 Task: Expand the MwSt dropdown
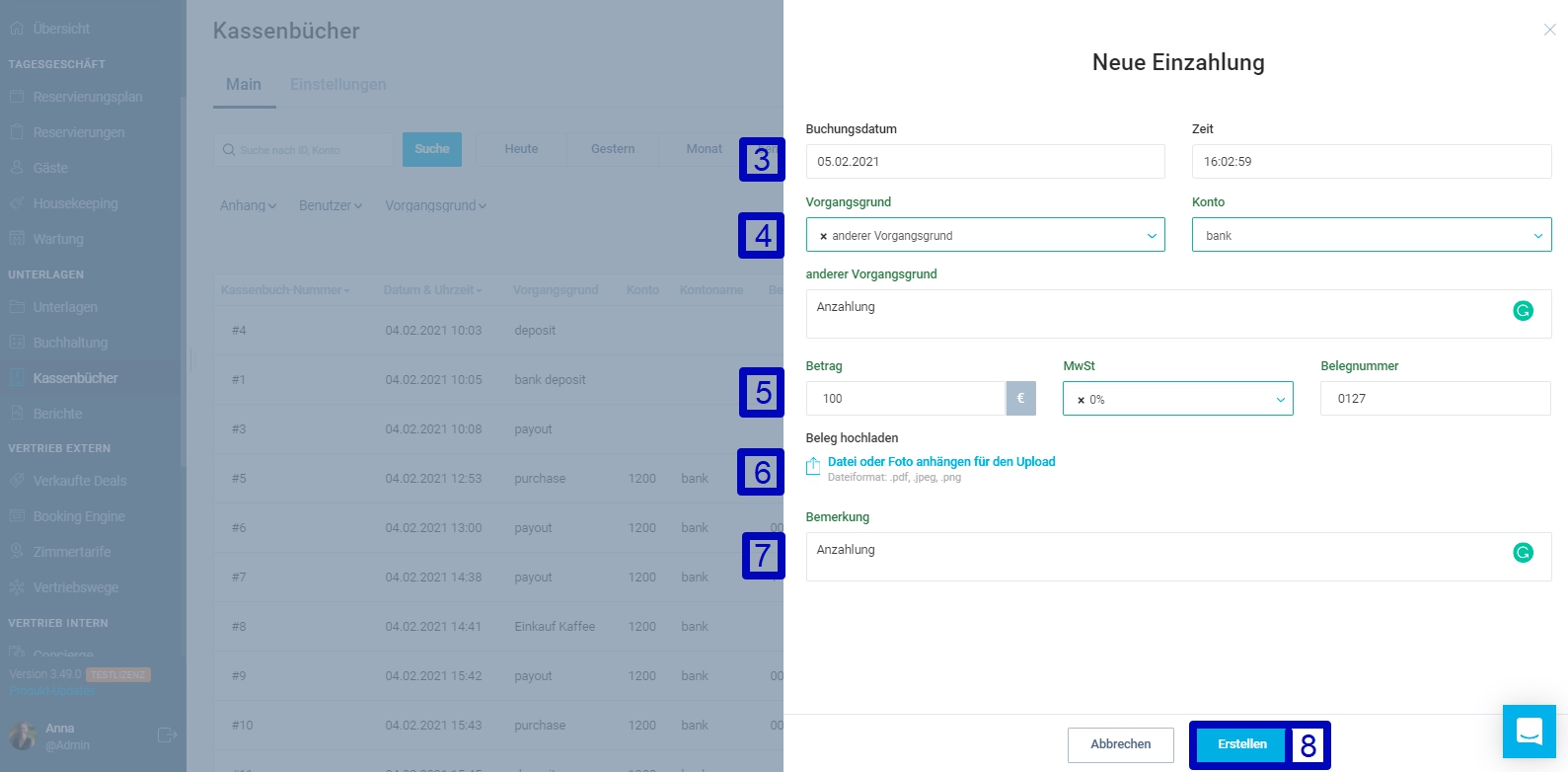coord(1280,400)
